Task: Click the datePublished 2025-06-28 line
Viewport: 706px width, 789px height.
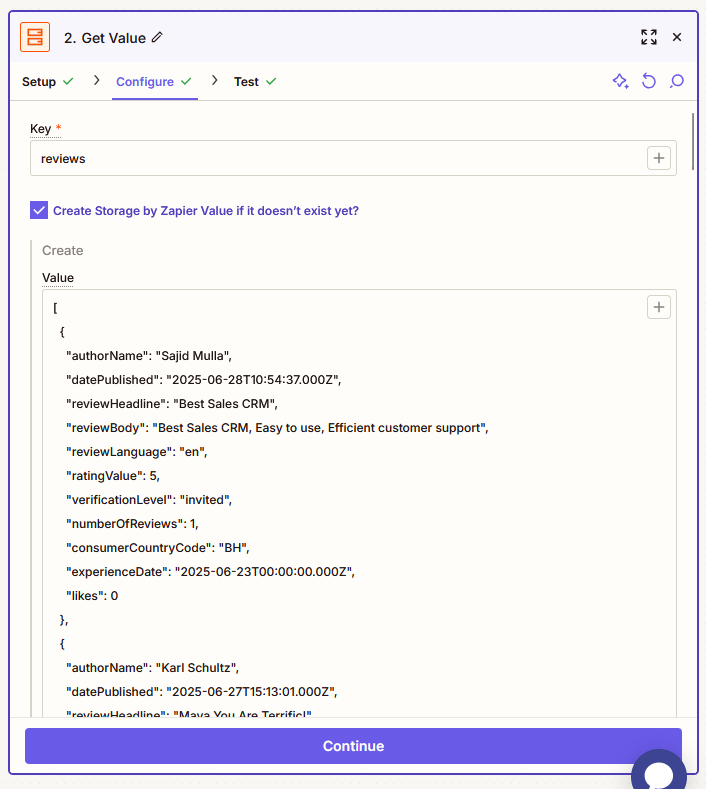Action: 204,380
